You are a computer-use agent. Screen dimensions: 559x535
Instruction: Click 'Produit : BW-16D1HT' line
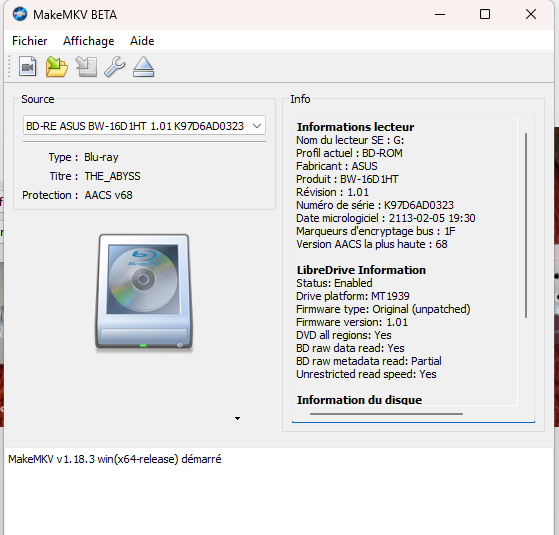[347, 179]
